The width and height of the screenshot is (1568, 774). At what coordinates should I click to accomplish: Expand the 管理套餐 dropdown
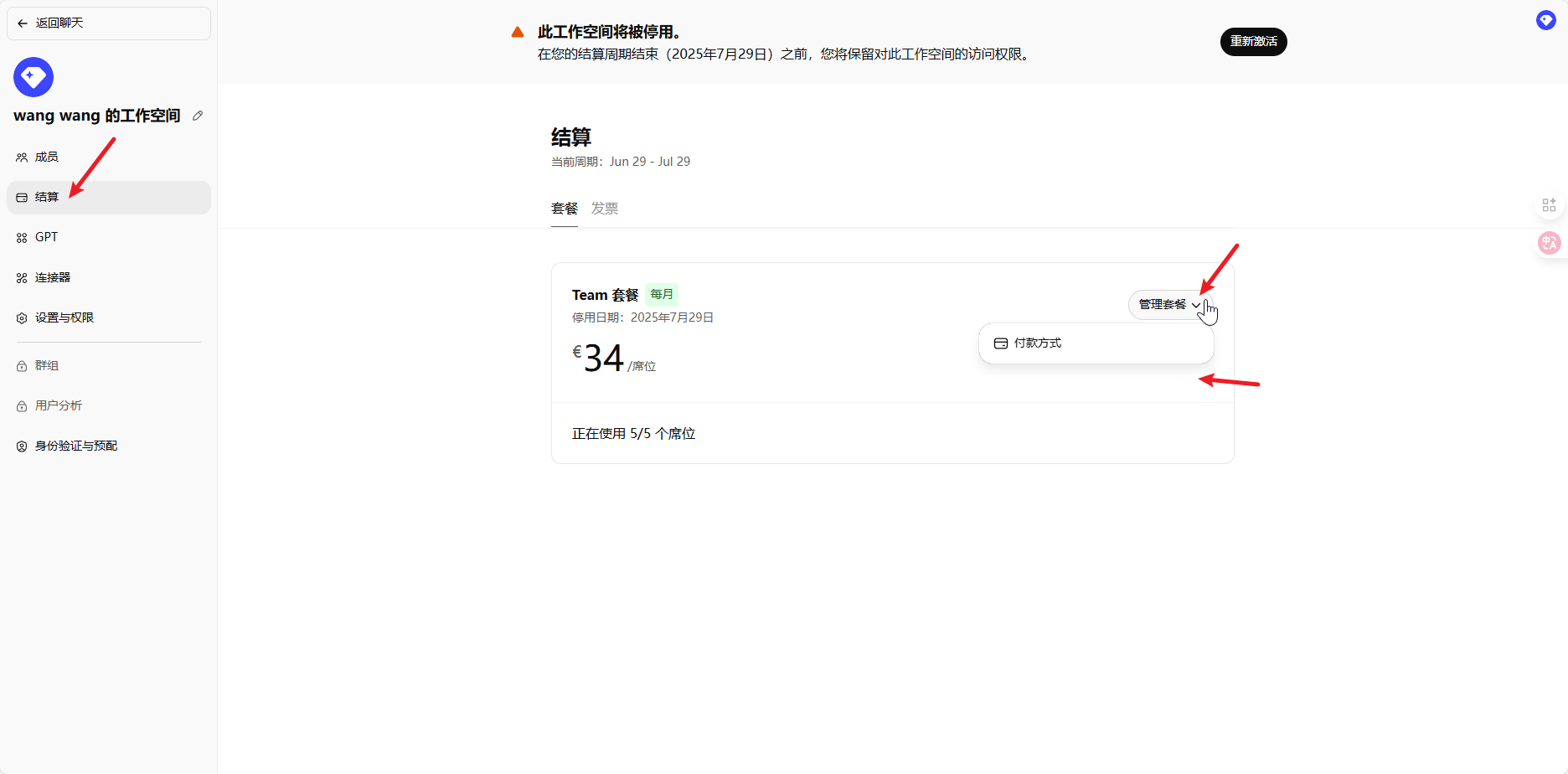pyautogui.click(x=1169, y=305)
